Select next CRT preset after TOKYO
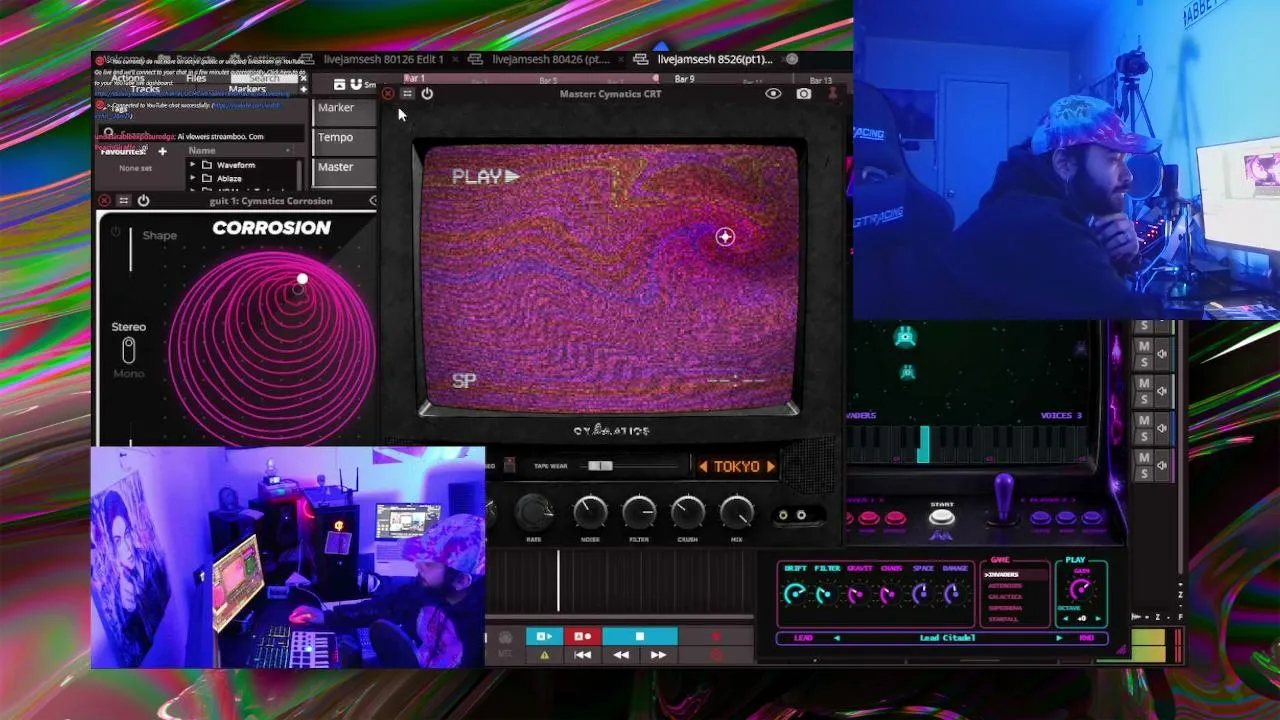1280x720 pixels. tap(770, 467)
